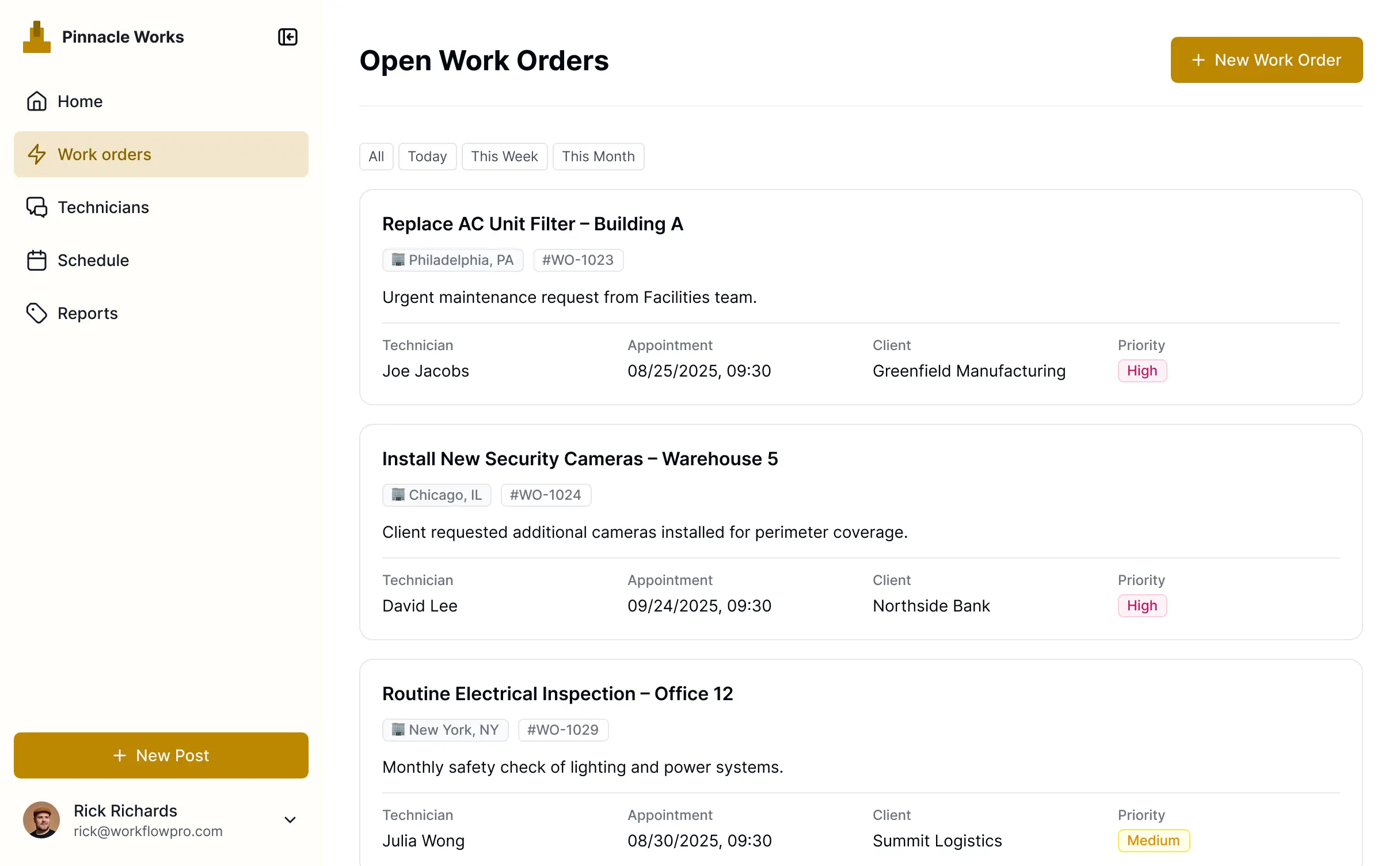Click the Technicians chat icon
Image resolution: width=1400 pixels, height=866 pixels.
click(x=37, y=207)
